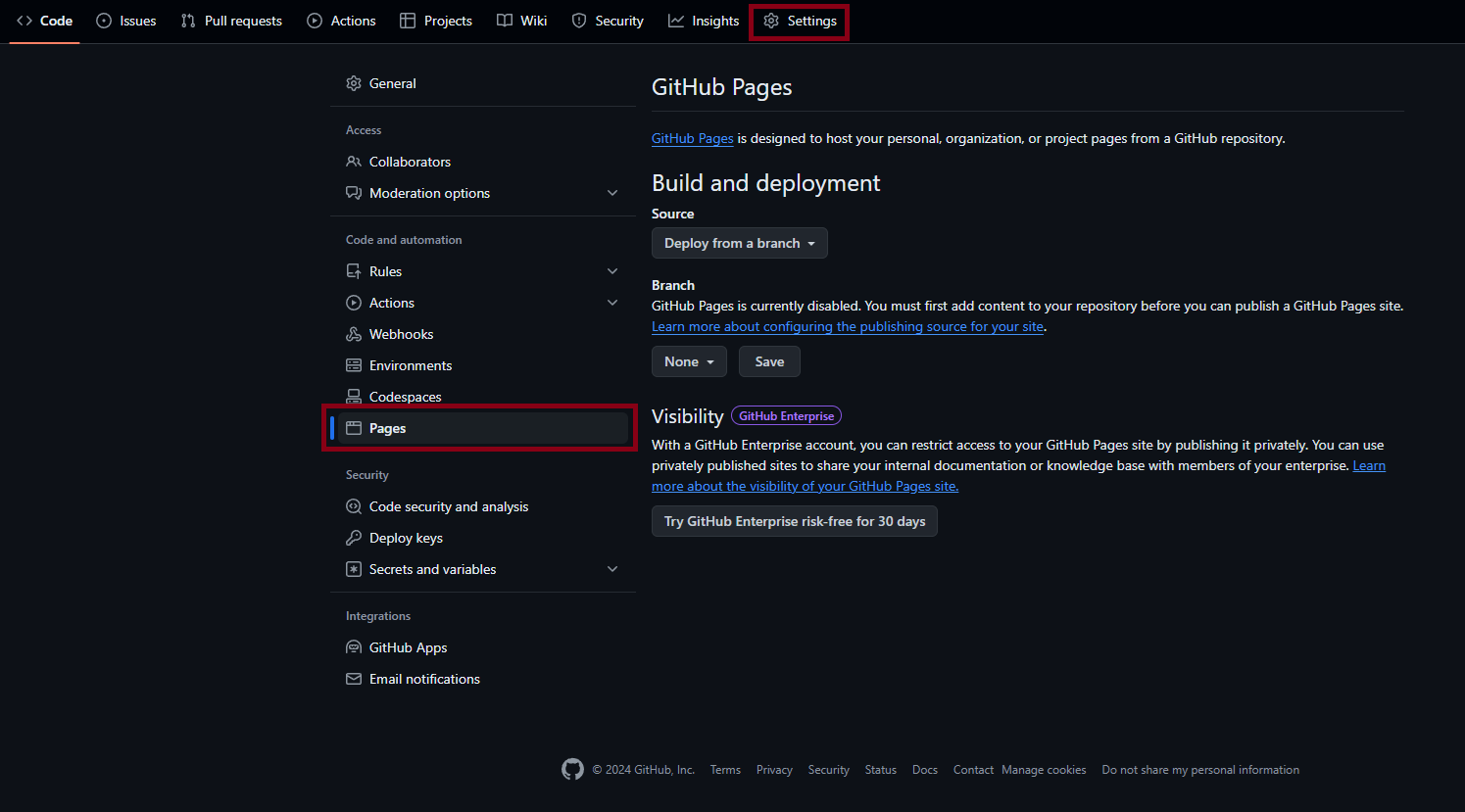Click the Secrets and variables asterisk icon
This screenshot has height=812, width=1465.
(x=354, y=569)
